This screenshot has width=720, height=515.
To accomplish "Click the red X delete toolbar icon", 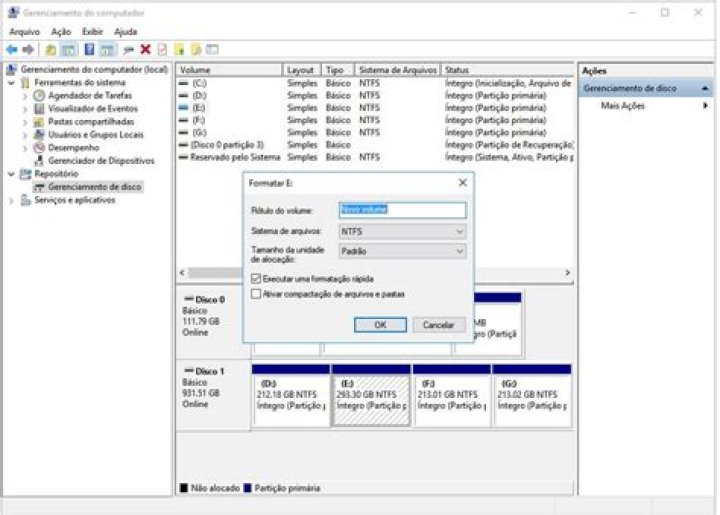I will point(146,50).
